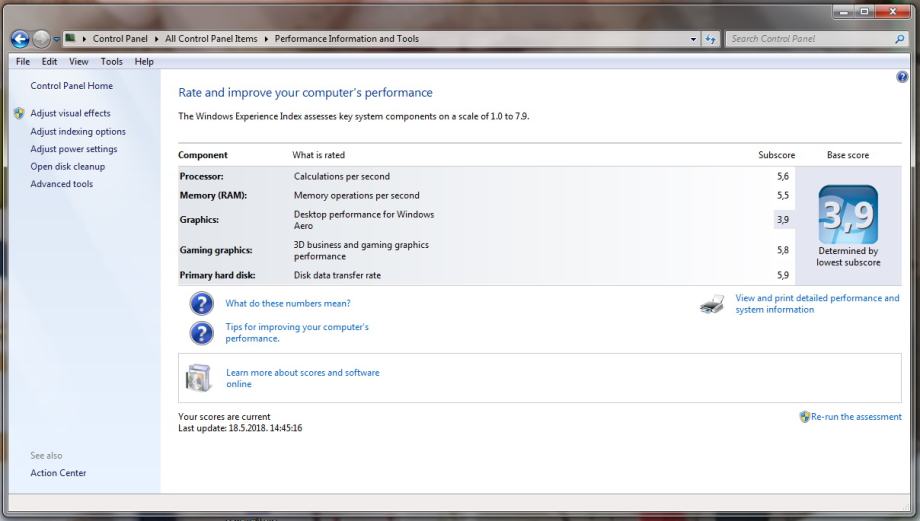This screenshot has width=920, height=521.
Task: Click the printer icon
Action: click(712, 304)
